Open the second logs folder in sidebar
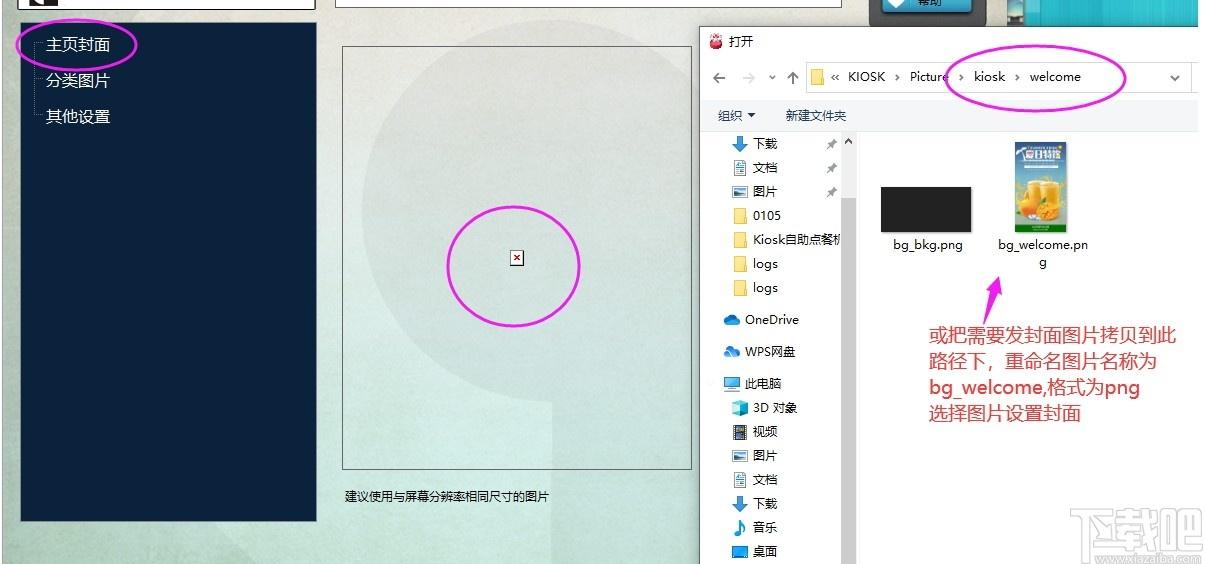 pos(765,288)
